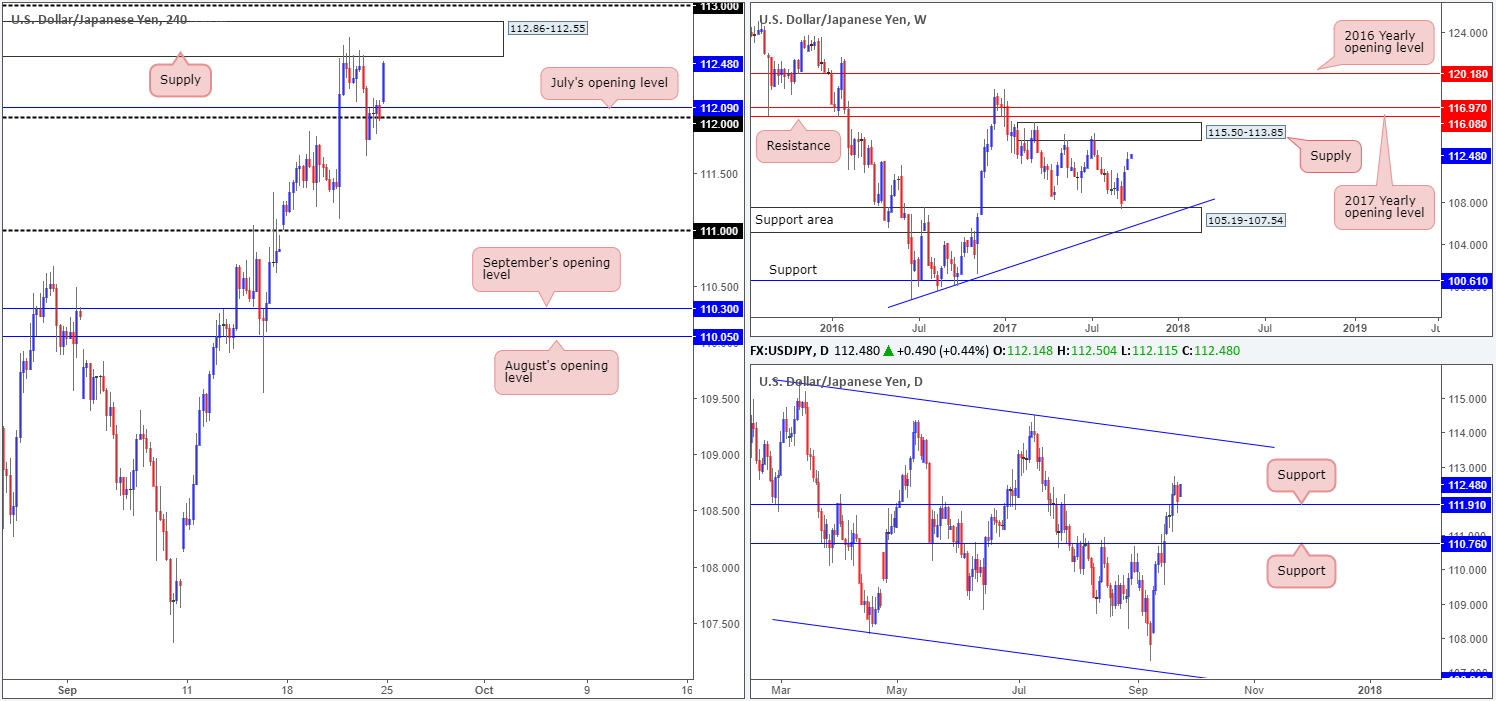The width and height of the screenshot is (1496, 701).
Task: Click the Sep date on 240 chart axis
Action: pos(68,689)
